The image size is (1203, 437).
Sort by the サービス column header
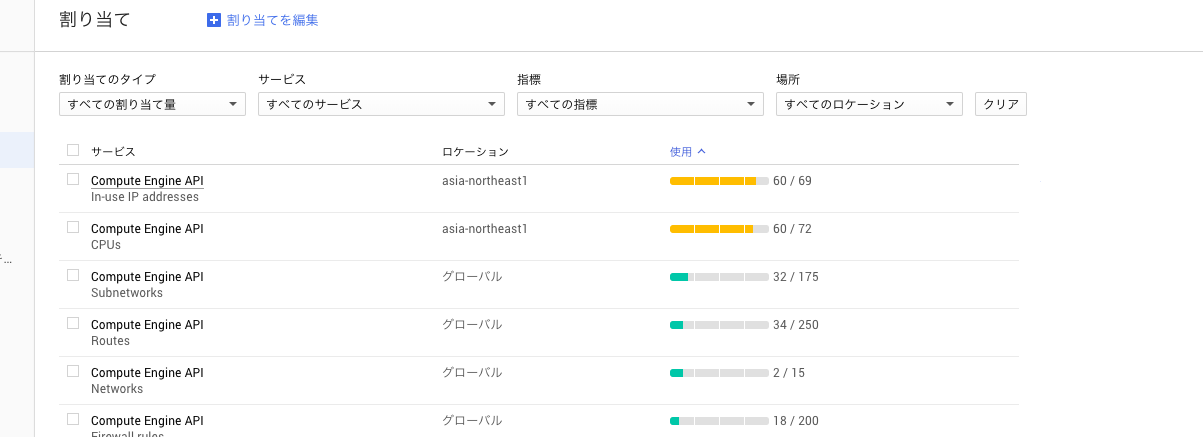113,152
